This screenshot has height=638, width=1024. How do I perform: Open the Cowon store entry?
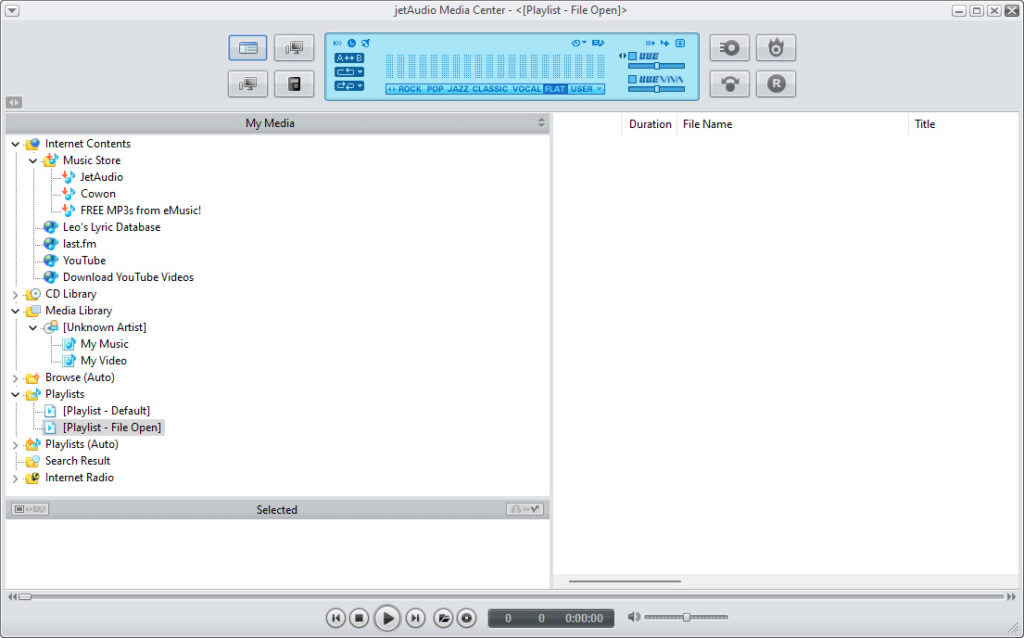[x=98, y=194]
